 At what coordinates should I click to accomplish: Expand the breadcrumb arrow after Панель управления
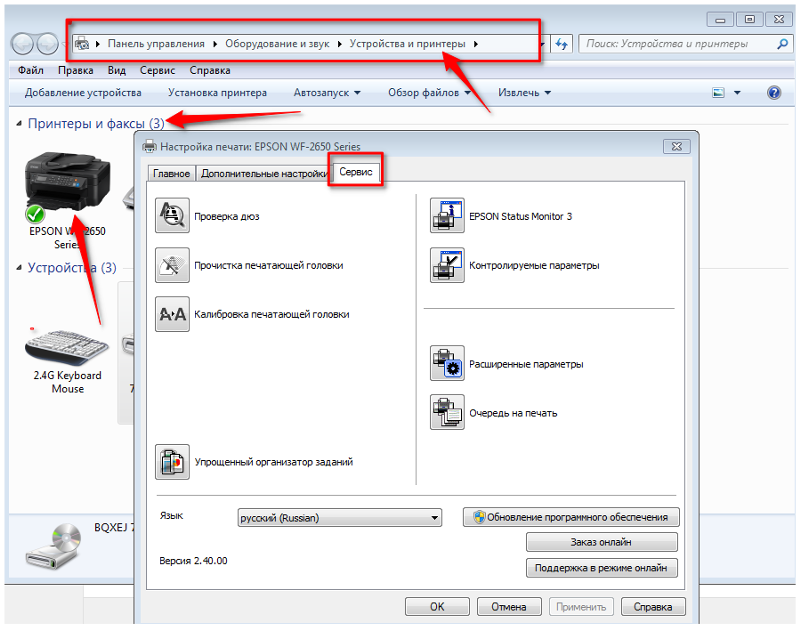click(215, 44)
